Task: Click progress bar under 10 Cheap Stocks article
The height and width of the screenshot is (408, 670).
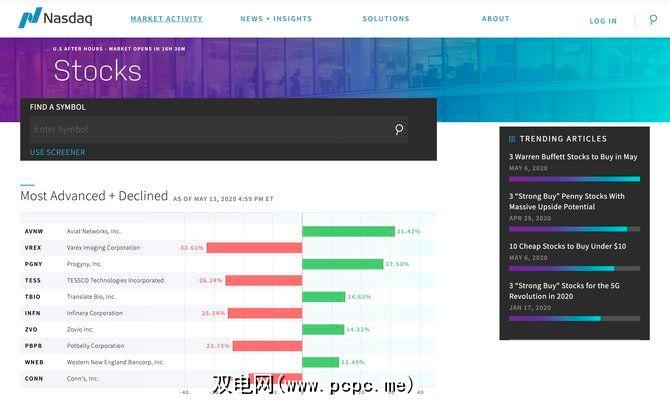Action: click(574, 268)
